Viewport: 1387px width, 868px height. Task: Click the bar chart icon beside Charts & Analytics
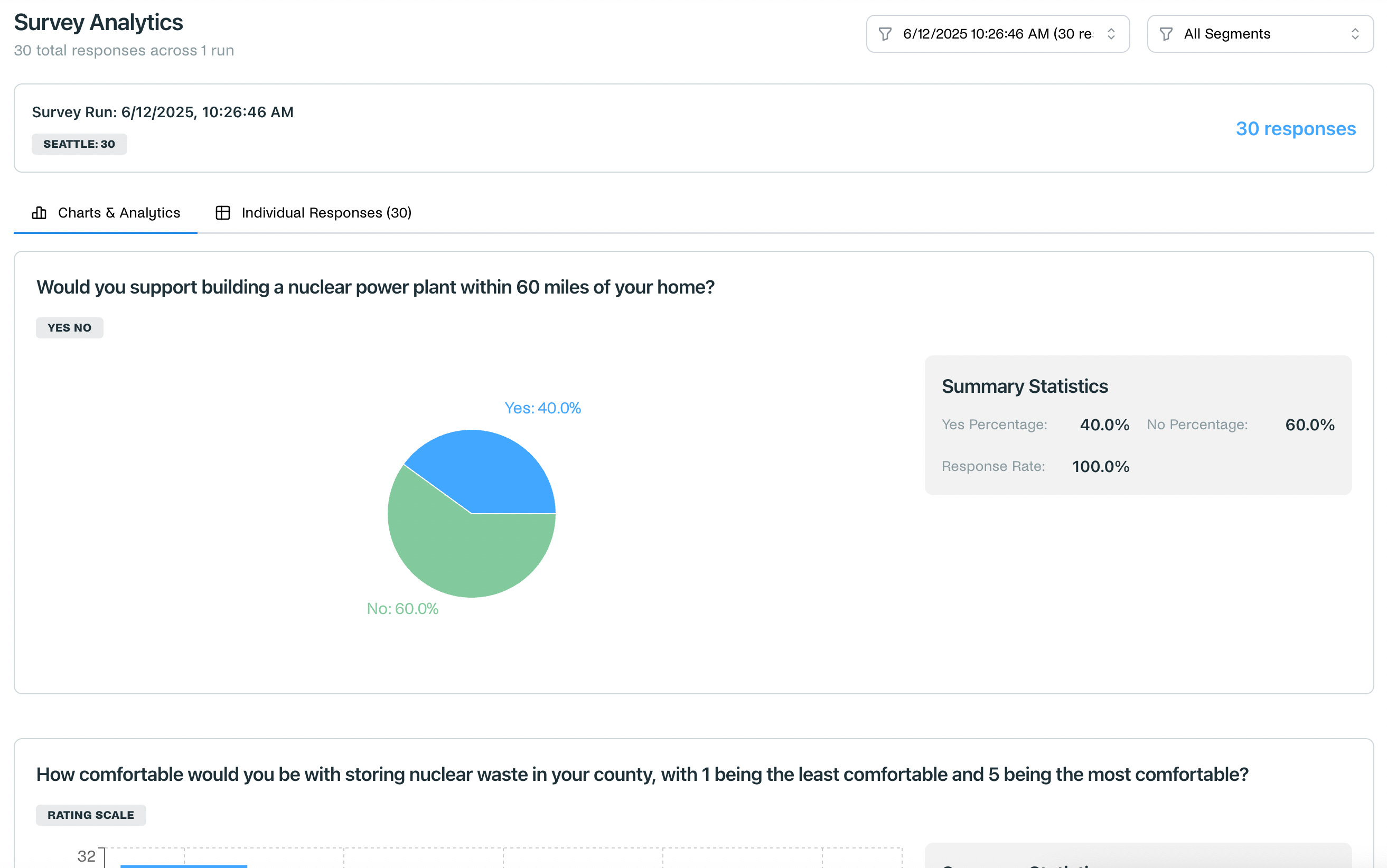click(39, 213)
